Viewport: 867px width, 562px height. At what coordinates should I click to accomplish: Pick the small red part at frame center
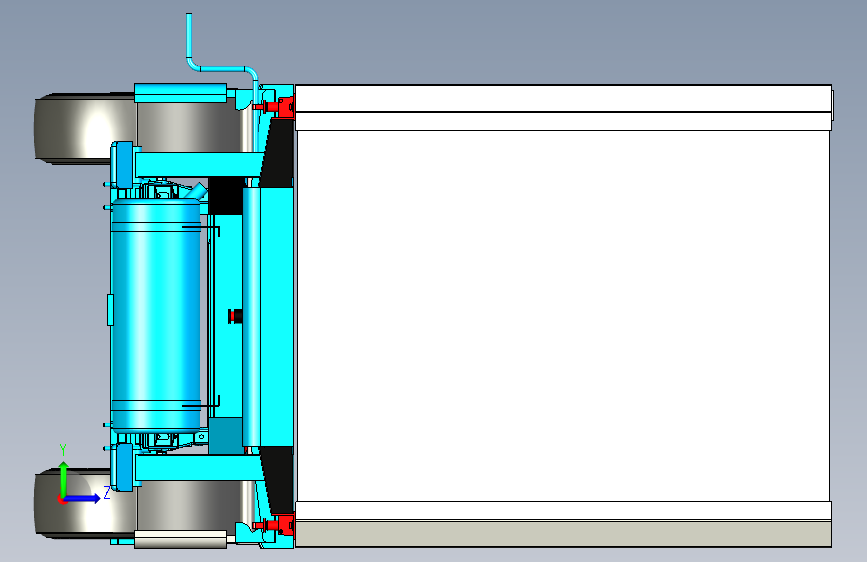point(235,316)
